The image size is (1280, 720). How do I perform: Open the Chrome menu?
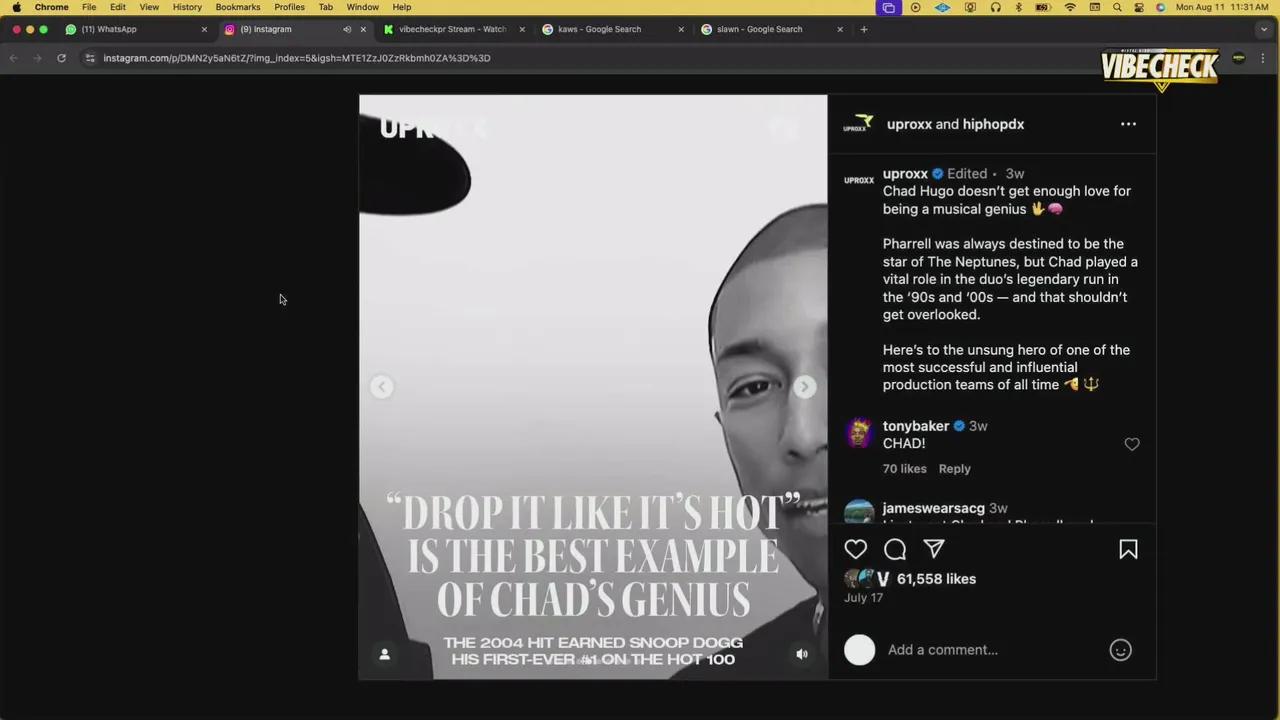pos(52,7)
